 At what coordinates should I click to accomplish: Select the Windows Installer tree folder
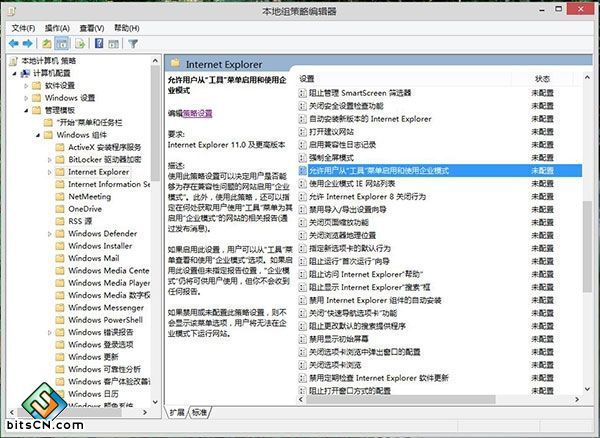100,246
